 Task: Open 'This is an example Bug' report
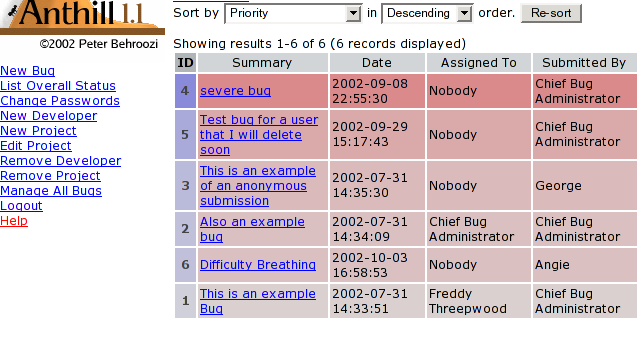click(258, 301)
